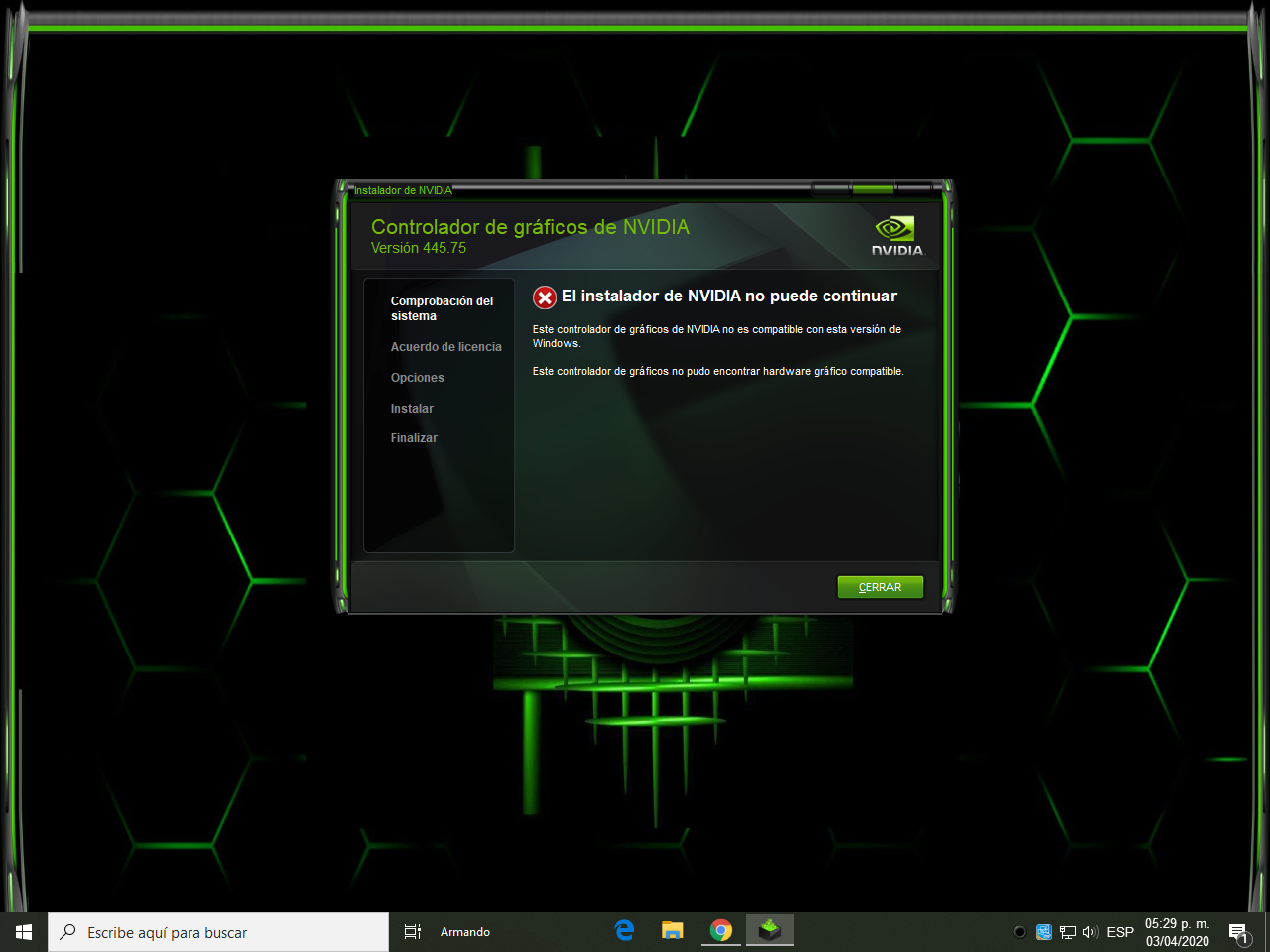The image size is (1270, 952).
Task: Click the NVIDIA installer taskbar icon
Action: click(x=770, y=931)
